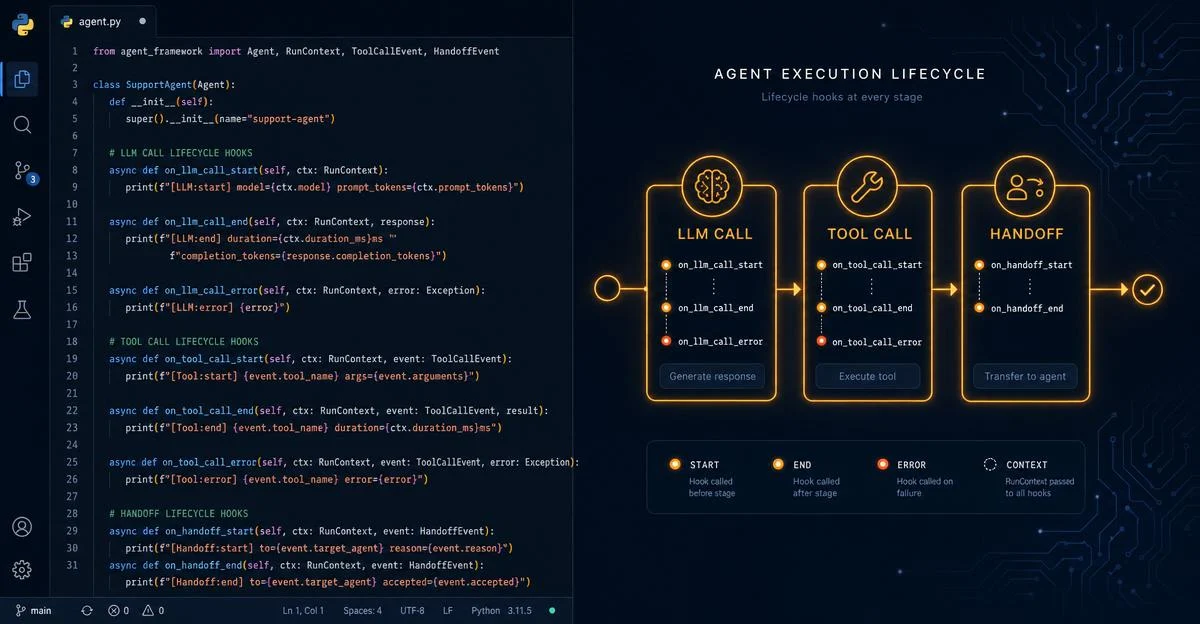Click on_llm_call_start hook label
This screenshot has width=1200, height=624.
tap(720, 265)
